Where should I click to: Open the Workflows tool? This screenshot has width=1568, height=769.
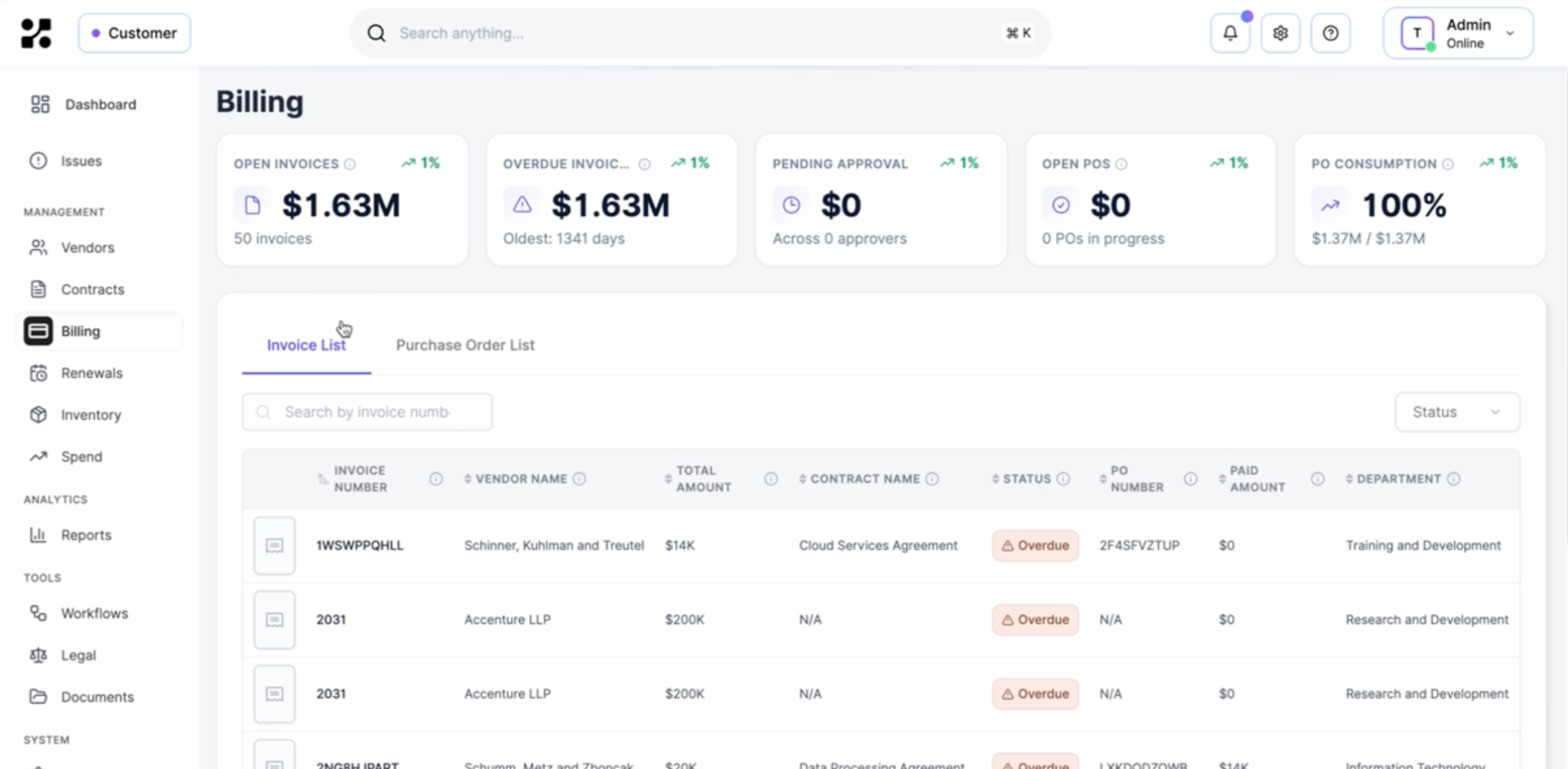click(x=95, y=613)
